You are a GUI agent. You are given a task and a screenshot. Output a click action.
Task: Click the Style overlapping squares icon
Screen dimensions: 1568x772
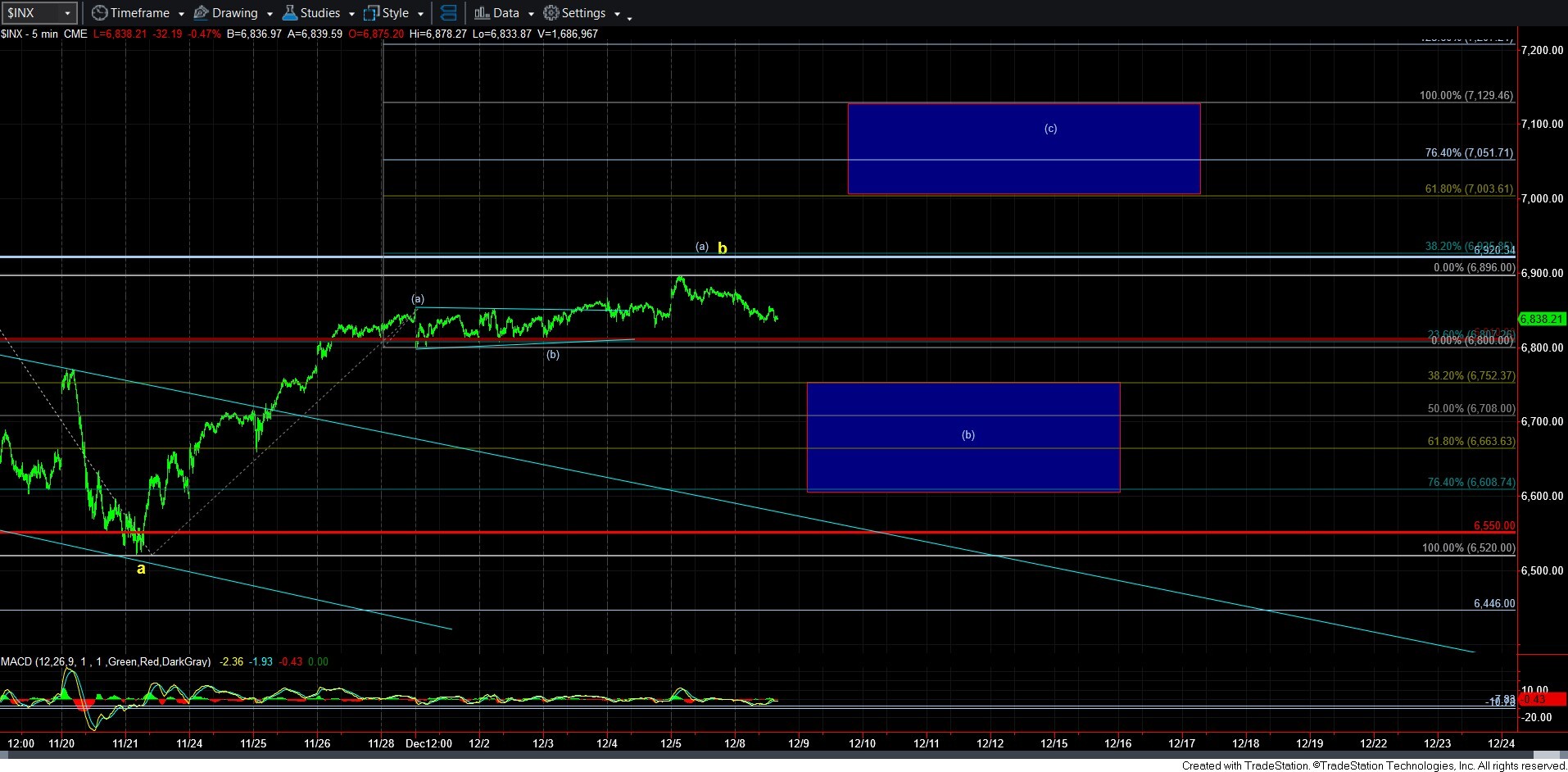click(x=371, y=13)
